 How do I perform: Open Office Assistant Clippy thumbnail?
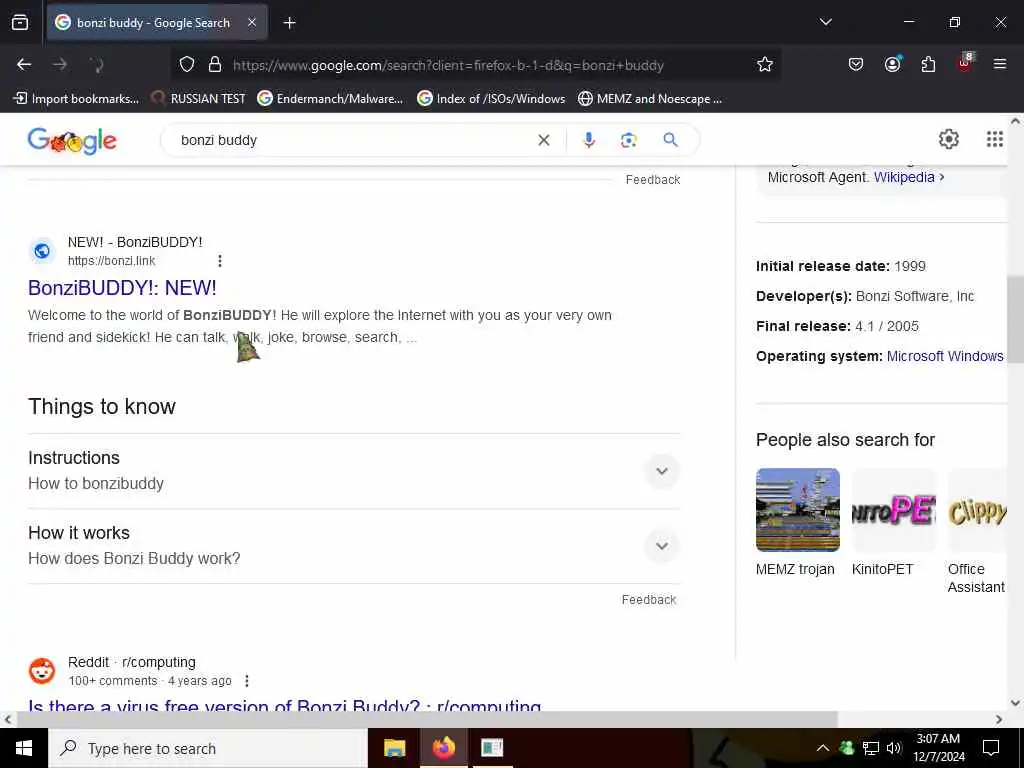977,510
